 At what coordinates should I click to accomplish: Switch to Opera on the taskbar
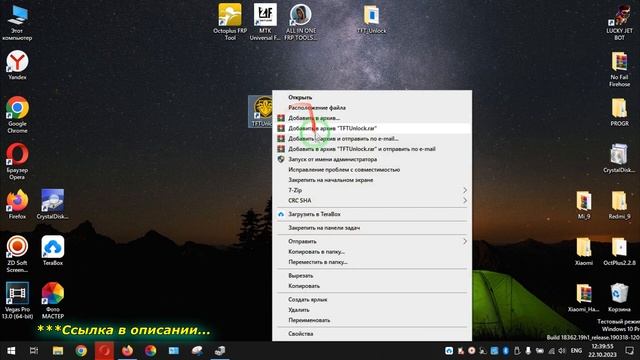(104, 351)
